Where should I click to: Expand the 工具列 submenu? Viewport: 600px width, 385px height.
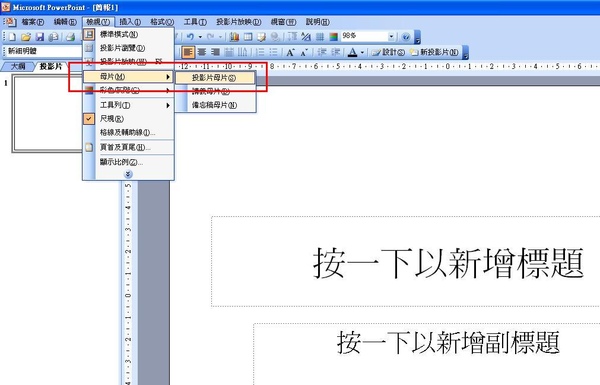click(x=128, y=105)
